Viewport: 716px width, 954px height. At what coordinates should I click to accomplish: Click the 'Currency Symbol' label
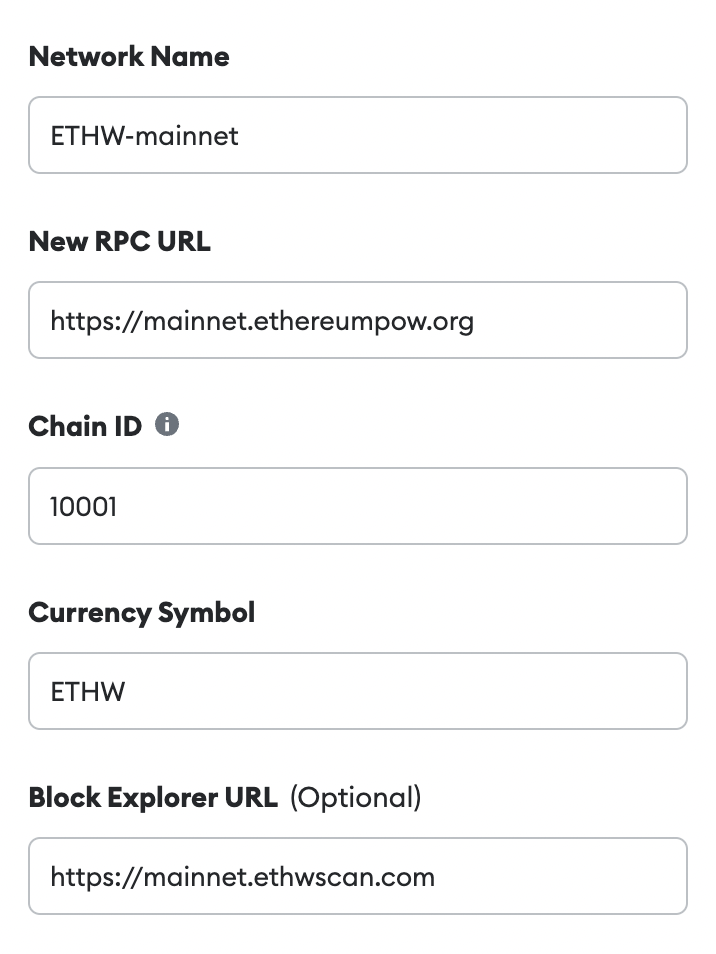pos(142,613)
